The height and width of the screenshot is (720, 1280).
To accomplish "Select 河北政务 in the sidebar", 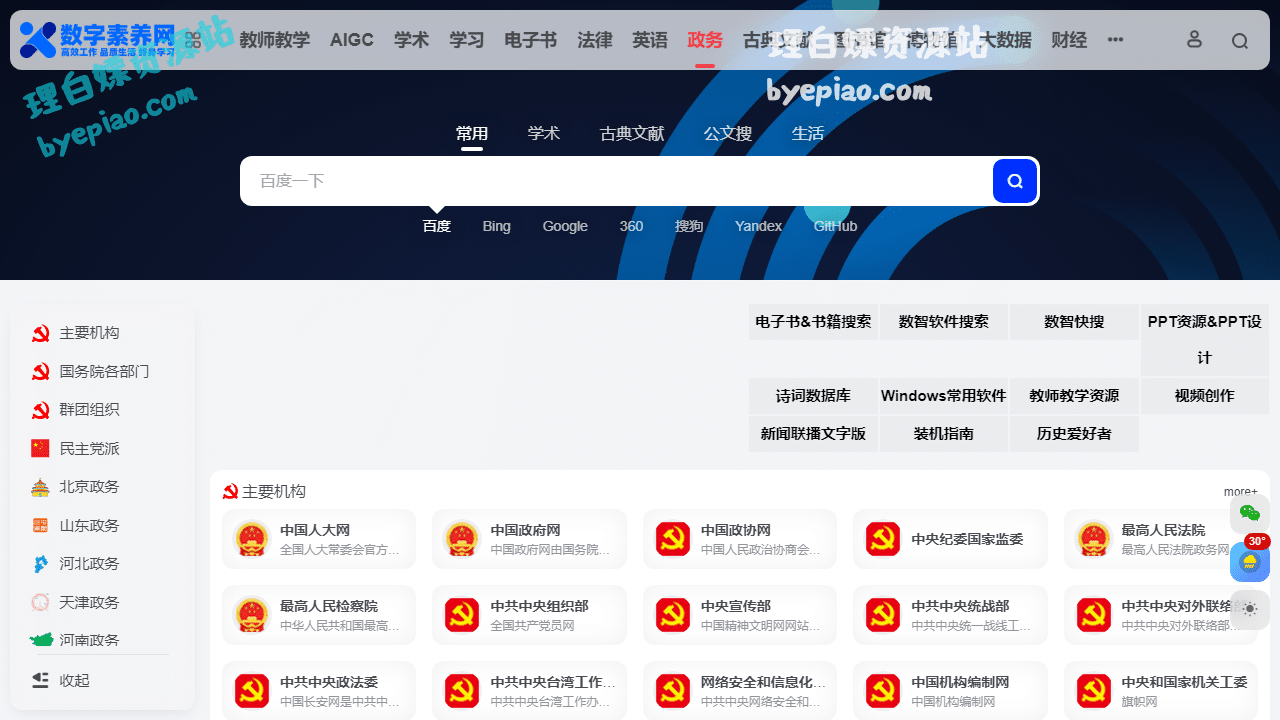I will click(90, 564).
